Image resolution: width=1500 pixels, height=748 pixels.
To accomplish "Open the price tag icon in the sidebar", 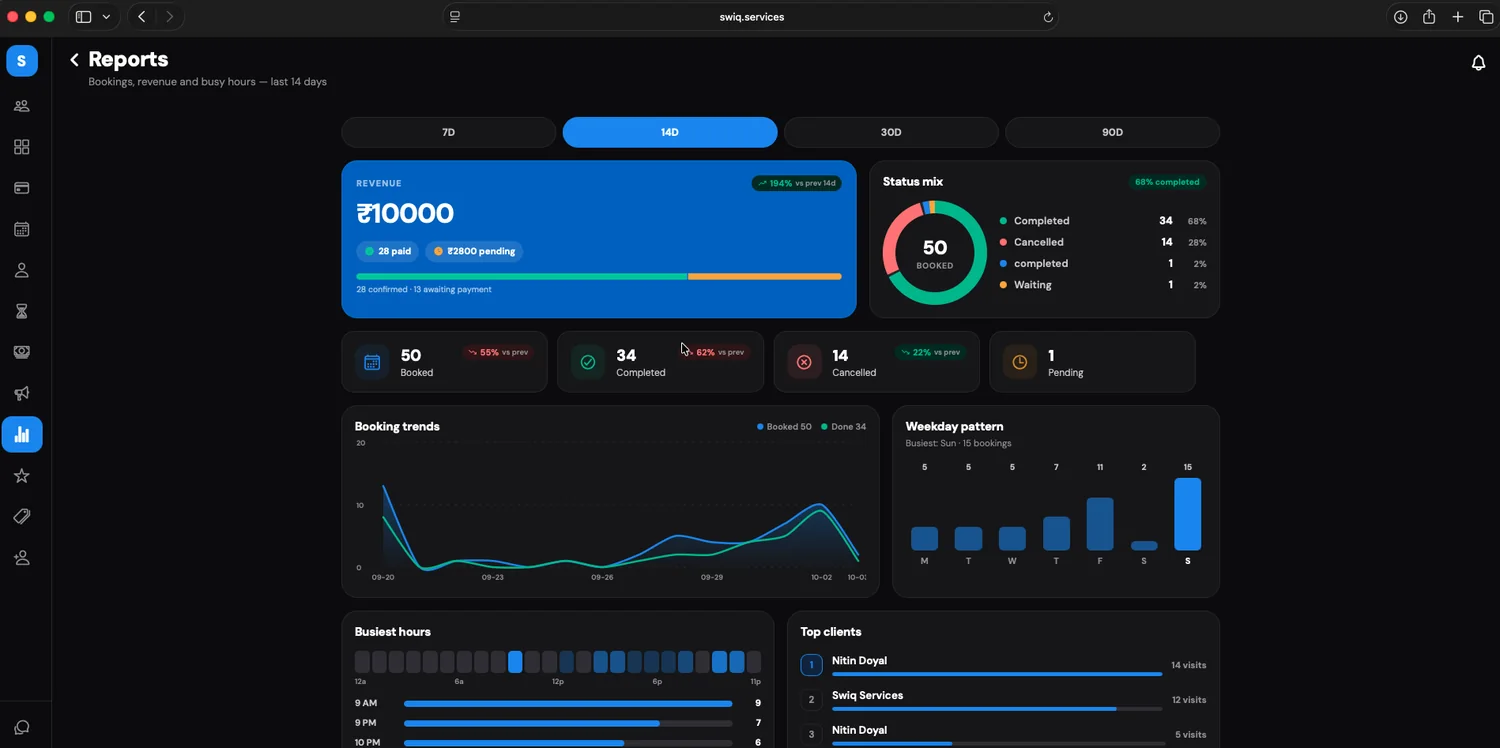I will click(22, 517).
